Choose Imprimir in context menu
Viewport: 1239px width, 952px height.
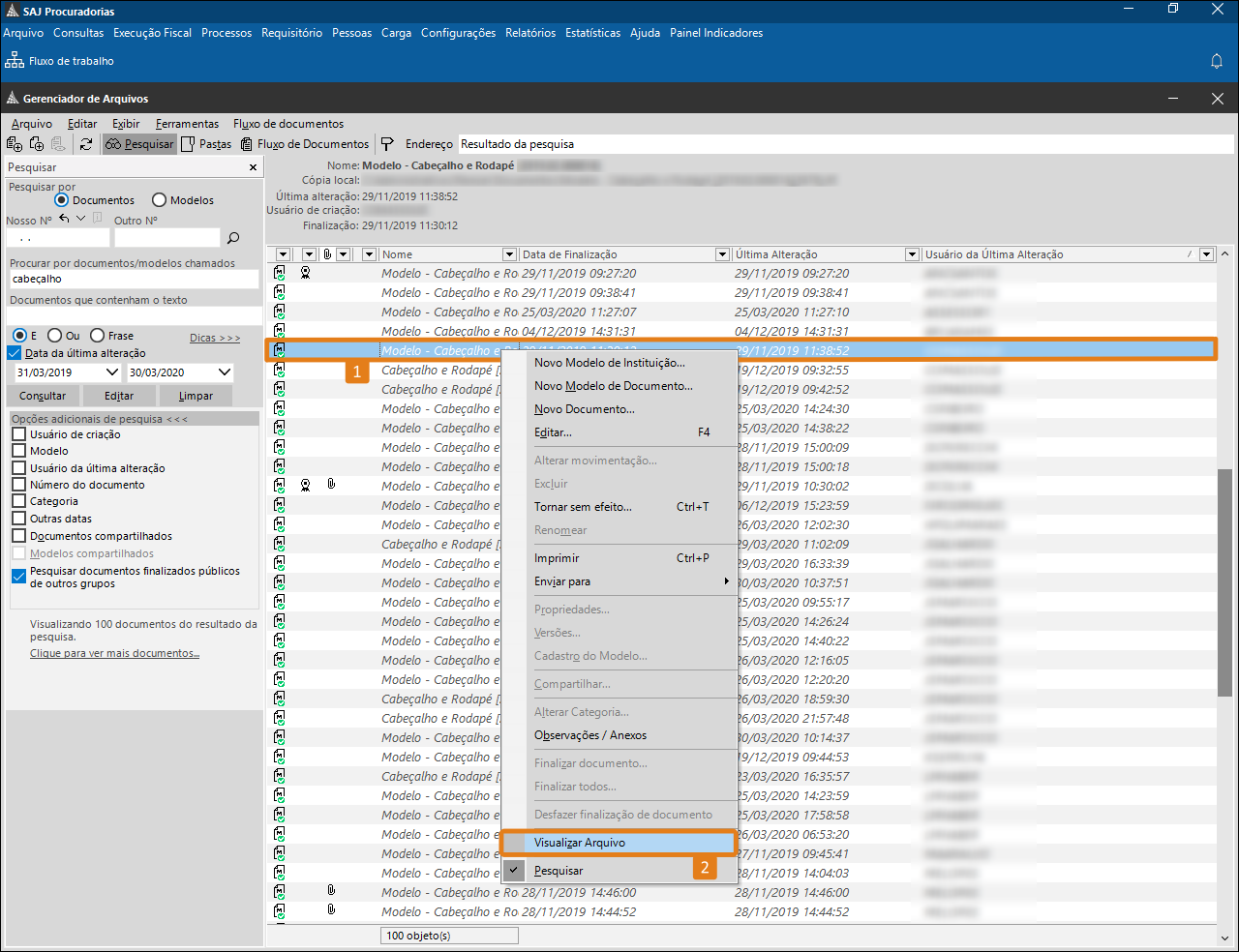pos(619,558)
